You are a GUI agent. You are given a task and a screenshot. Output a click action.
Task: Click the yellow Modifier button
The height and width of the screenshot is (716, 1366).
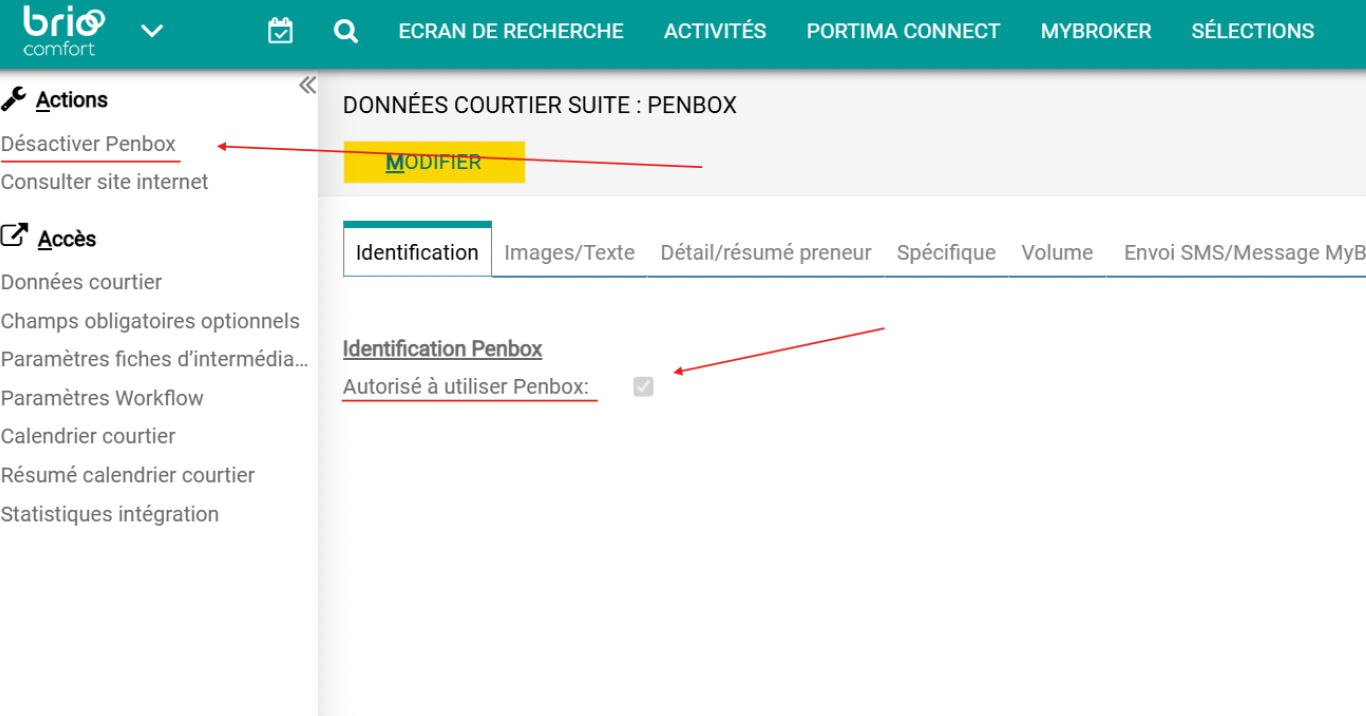click(434, 162)
